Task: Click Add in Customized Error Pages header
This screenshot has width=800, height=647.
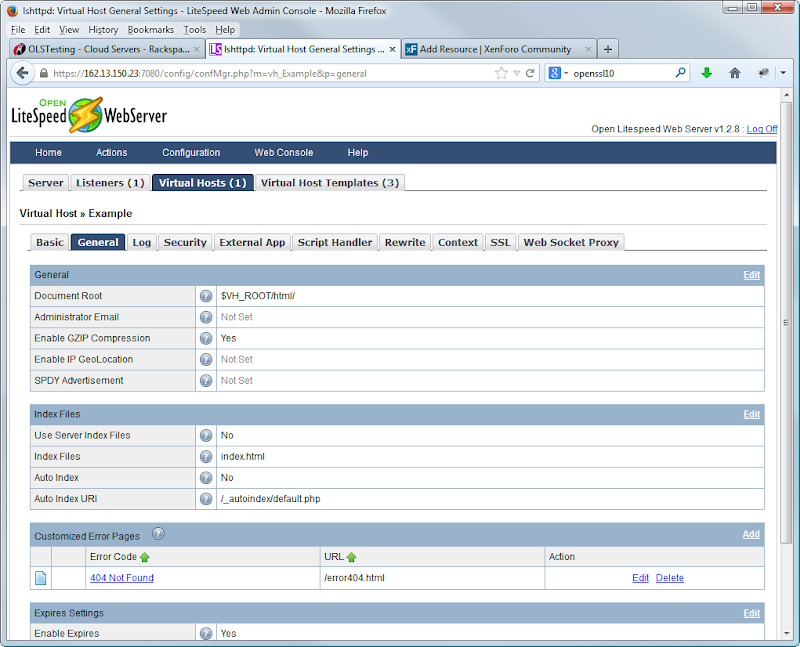Action: pos(751,534)
